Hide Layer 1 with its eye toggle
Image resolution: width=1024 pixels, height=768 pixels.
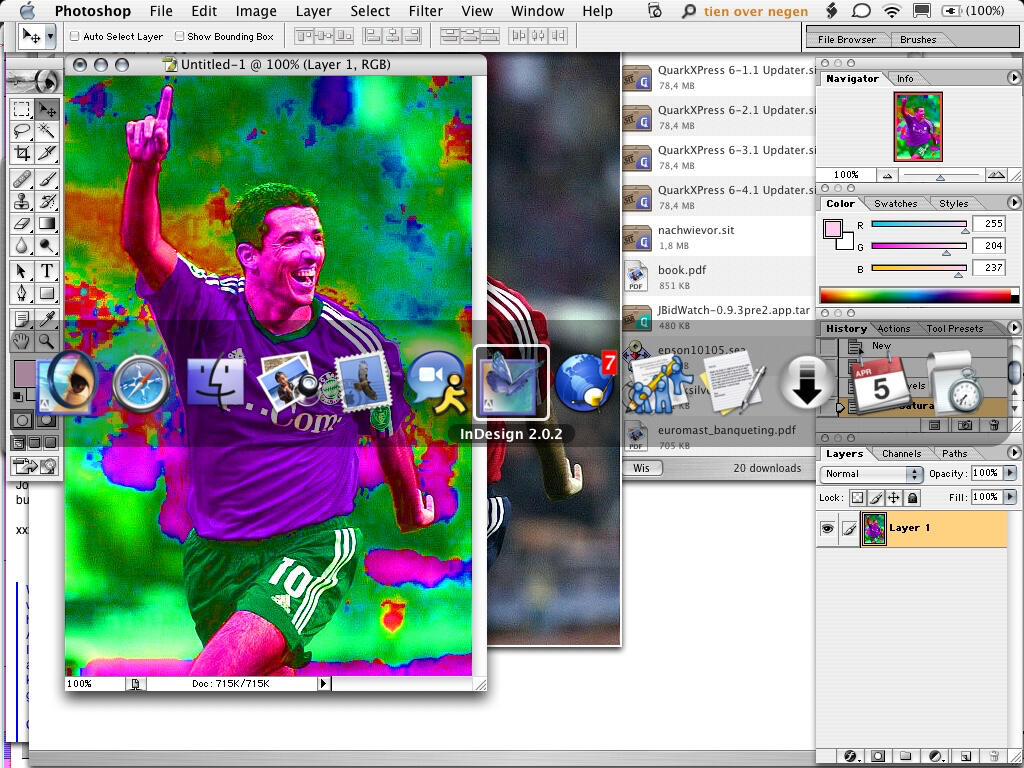[828, 528]
